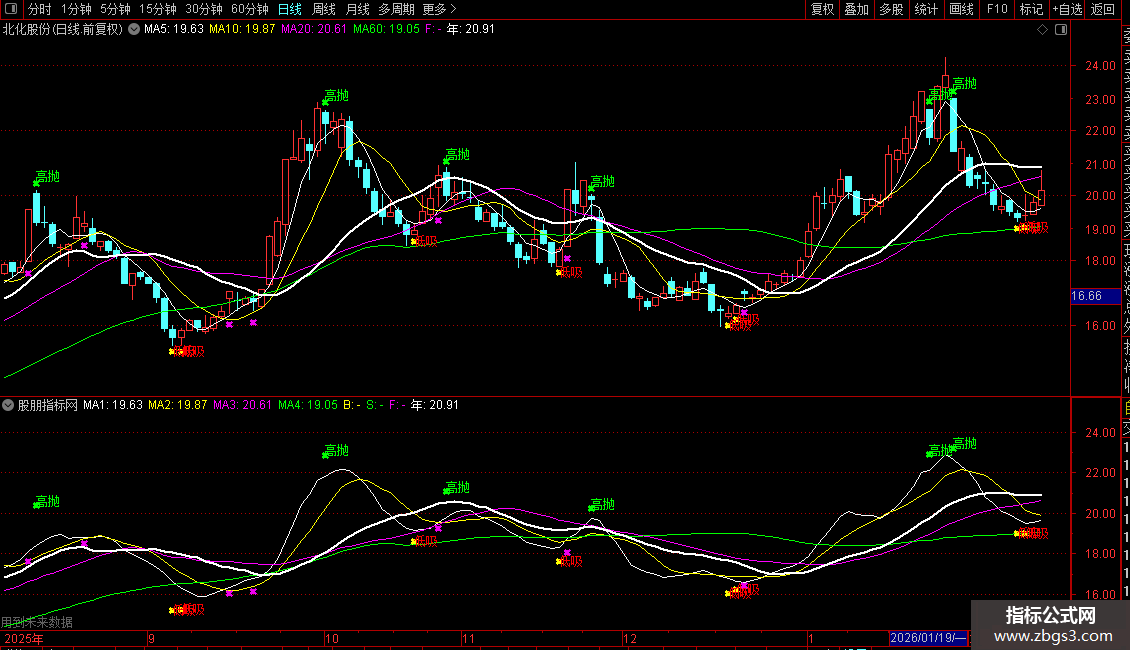1130x650 pixels.
Task: Open the 画线 drawing tools
Action: pos(961,9)
